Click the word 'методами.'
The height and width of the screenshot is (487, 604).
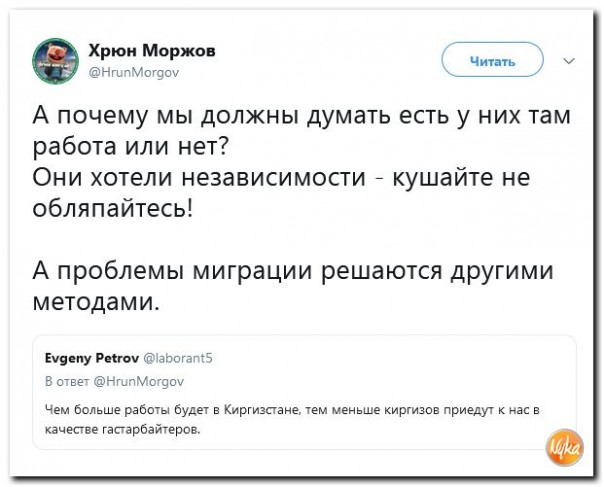(x=96, y=301)
